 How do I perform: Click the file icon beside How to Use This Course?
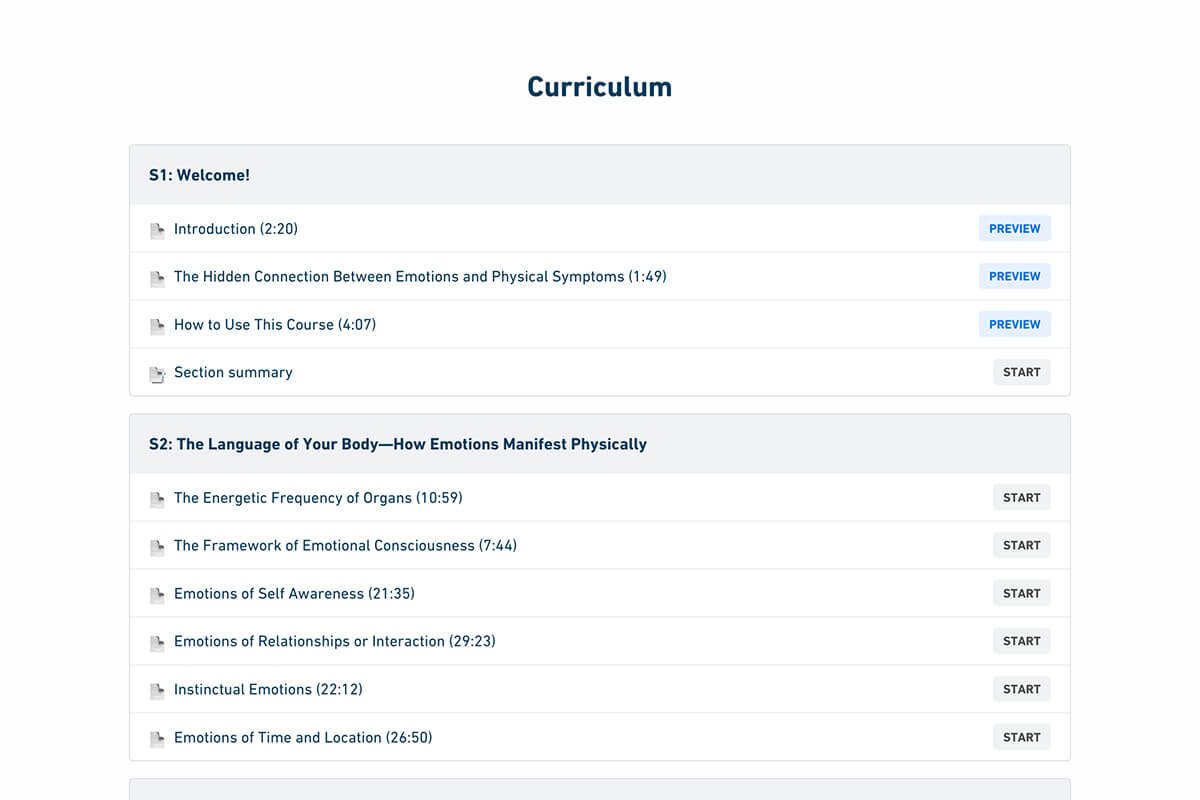pos(157,327)
